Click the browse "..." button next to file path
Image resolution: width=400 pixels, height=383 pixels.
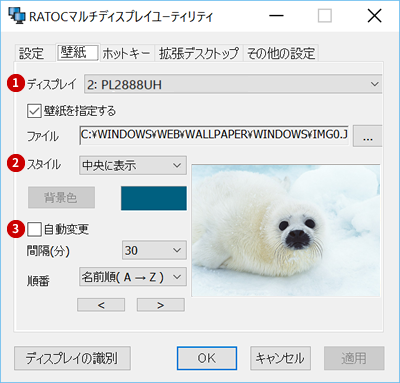[x=367, y=136]
